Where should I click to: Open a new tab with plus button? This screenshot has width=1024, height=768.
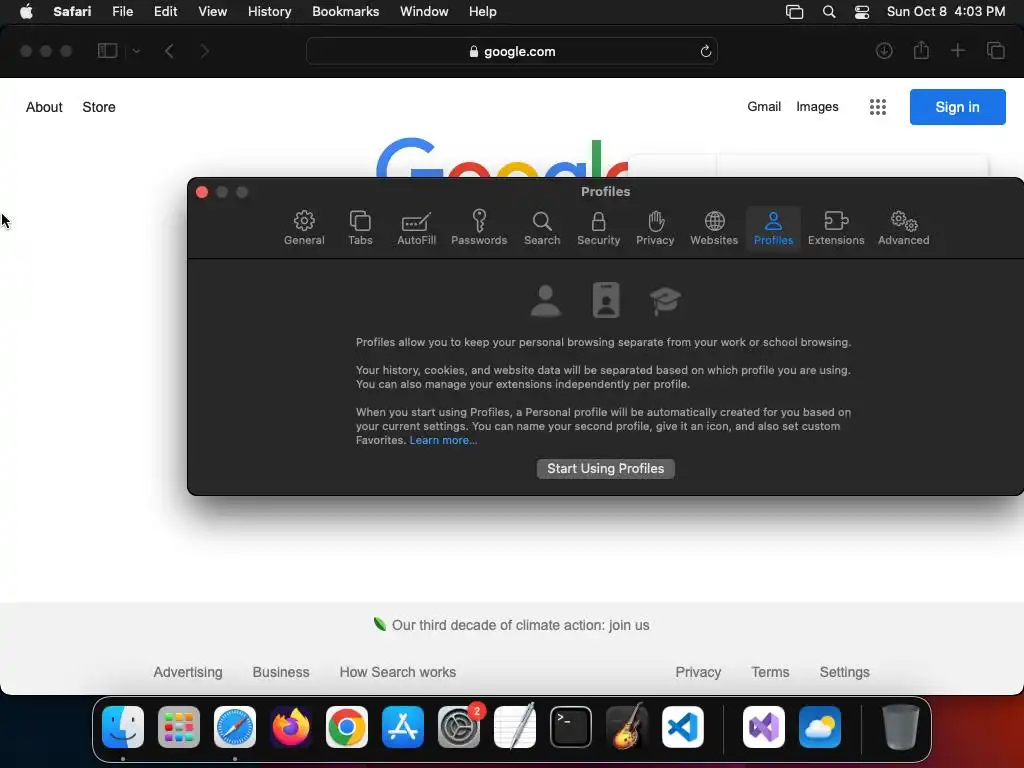tap(957, 51)
